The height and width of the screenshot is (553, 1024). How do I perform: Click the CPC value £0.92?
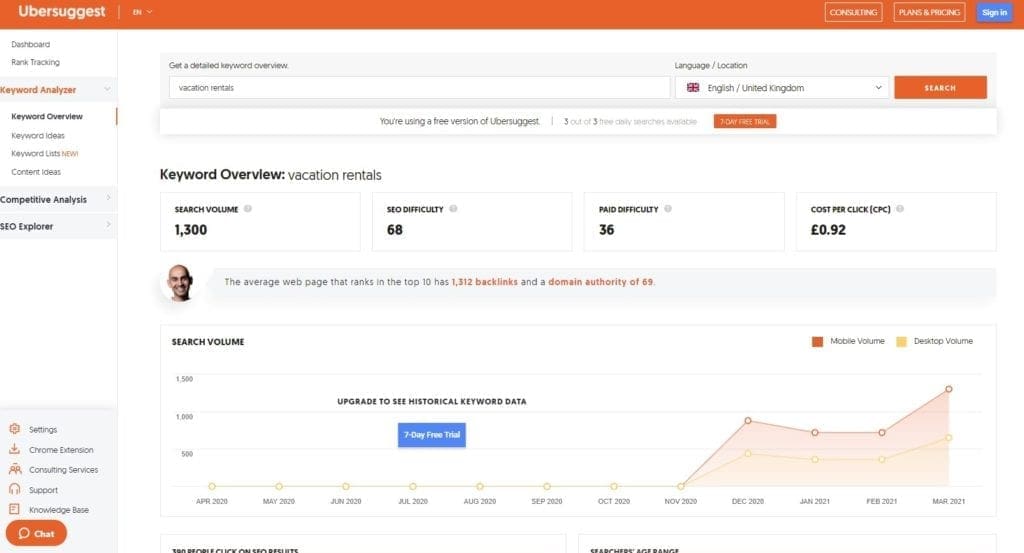828,230
